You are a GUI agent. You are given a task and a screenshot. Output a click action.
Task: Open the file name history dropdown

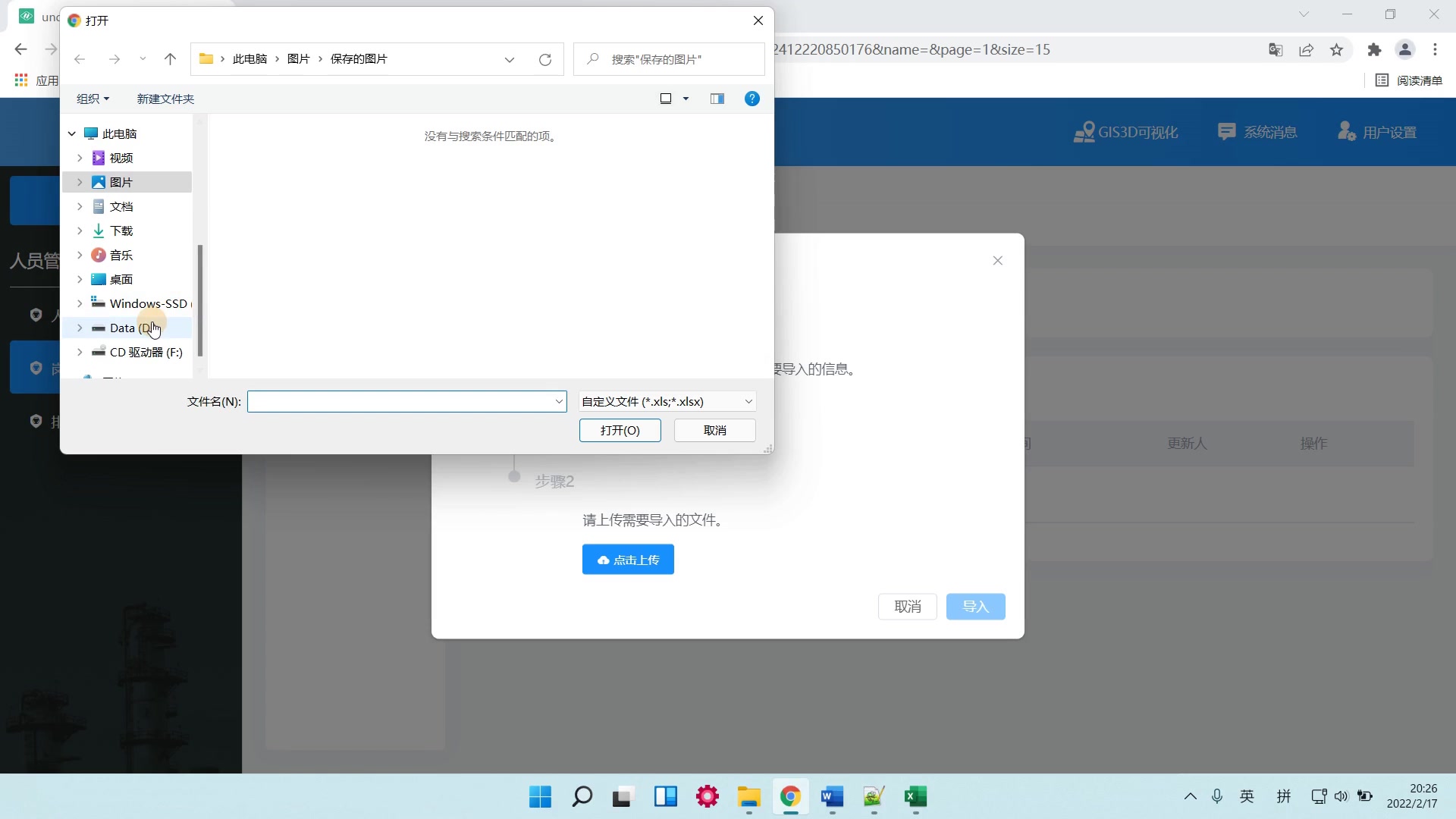[559, 401]
